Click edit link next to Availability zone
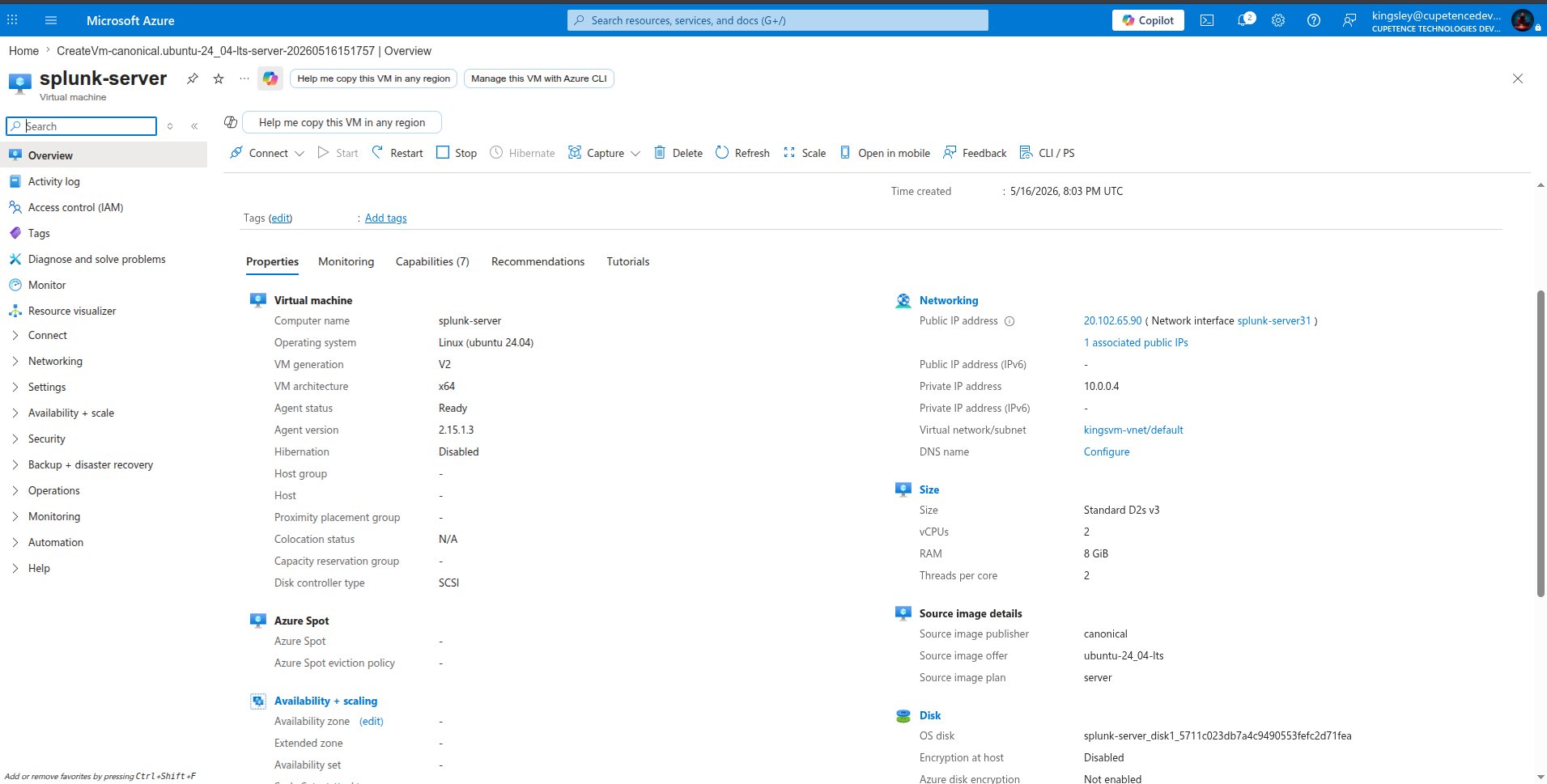Screen dimensions: 1547x784 (372, 722)
